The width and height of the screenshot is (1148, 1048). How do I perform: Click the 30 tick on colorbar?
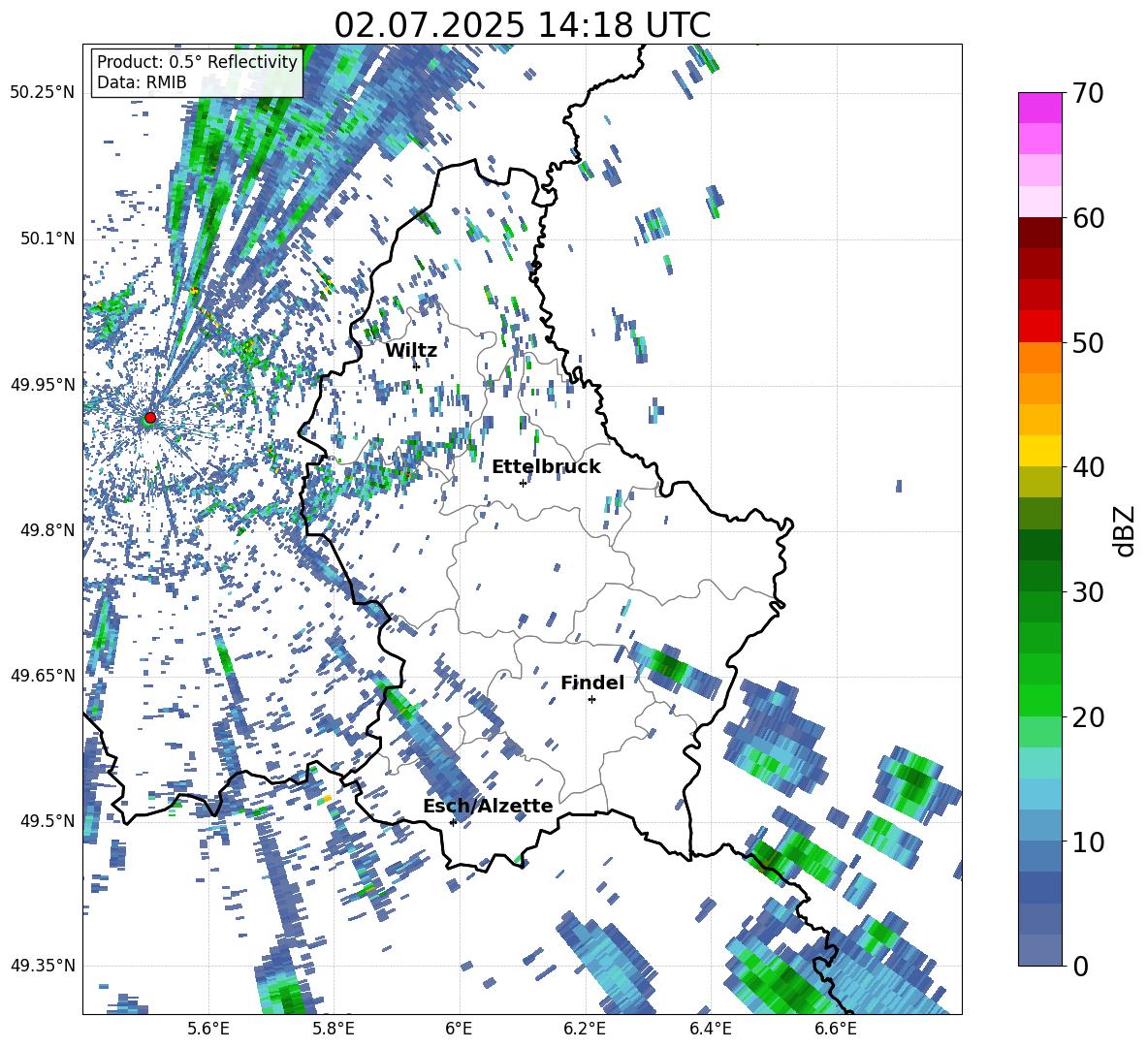1088,592
